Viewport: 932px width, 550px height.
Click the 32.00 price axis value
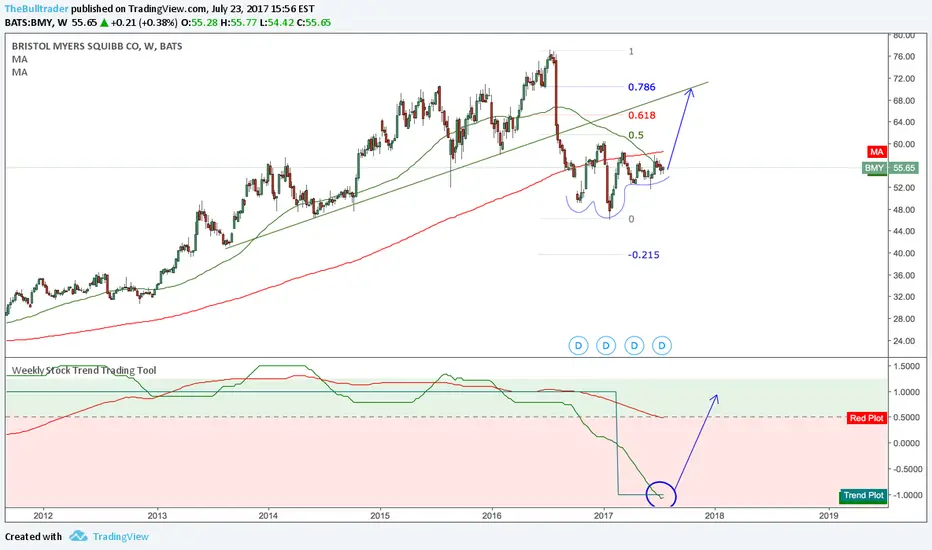(904, 297)
